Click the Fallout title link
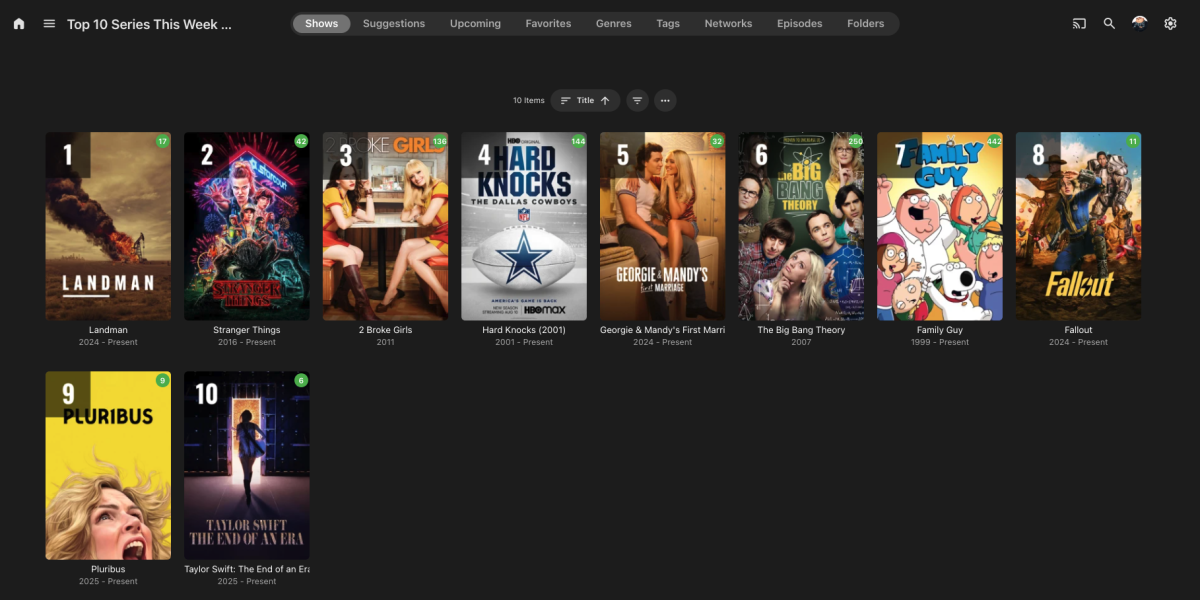Viewport: 1200px width, 600px height. pyautogui.click(x=1079, y=330)
